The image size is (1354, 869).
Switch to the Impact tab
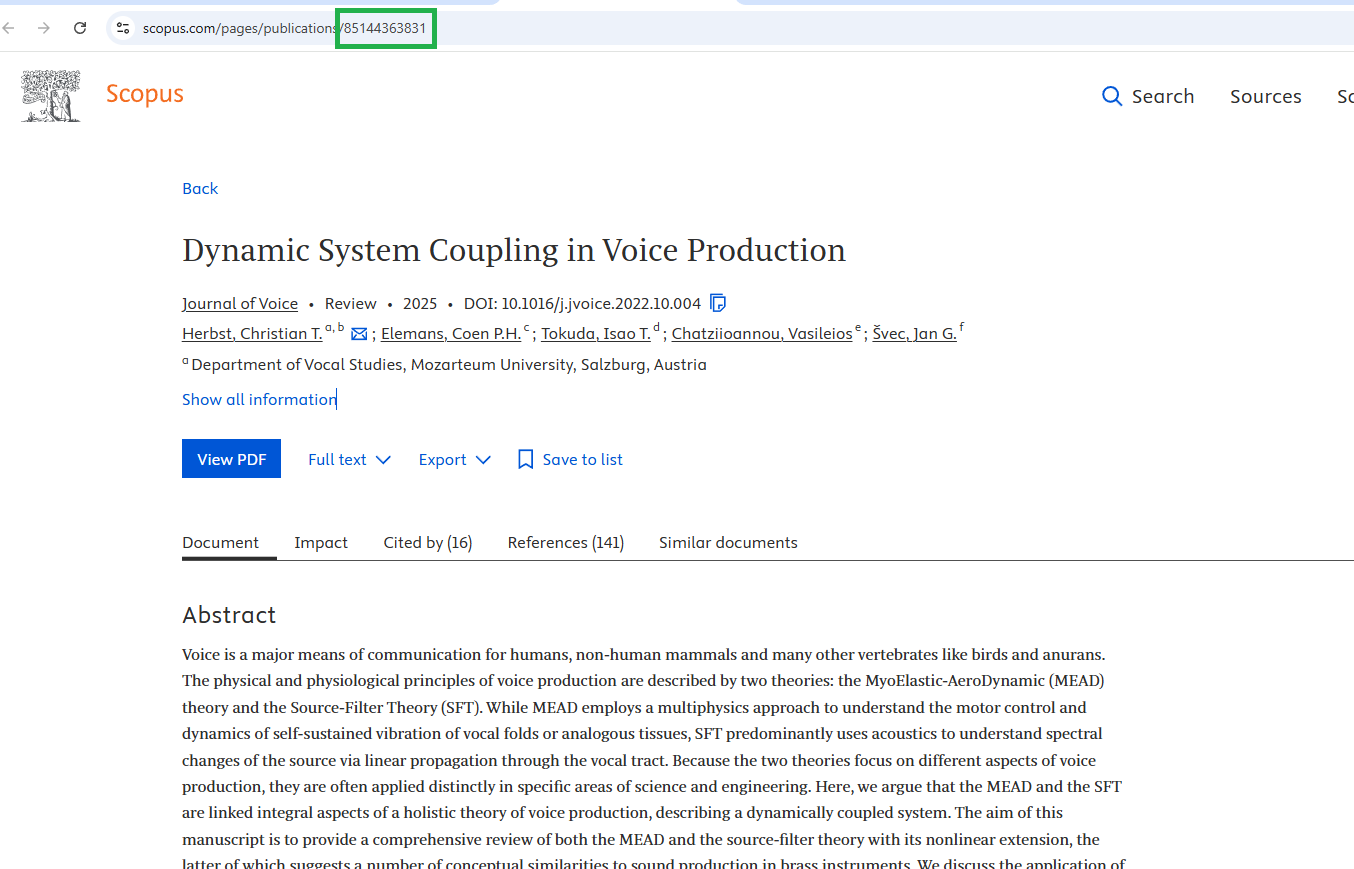(x=321, y=542)
